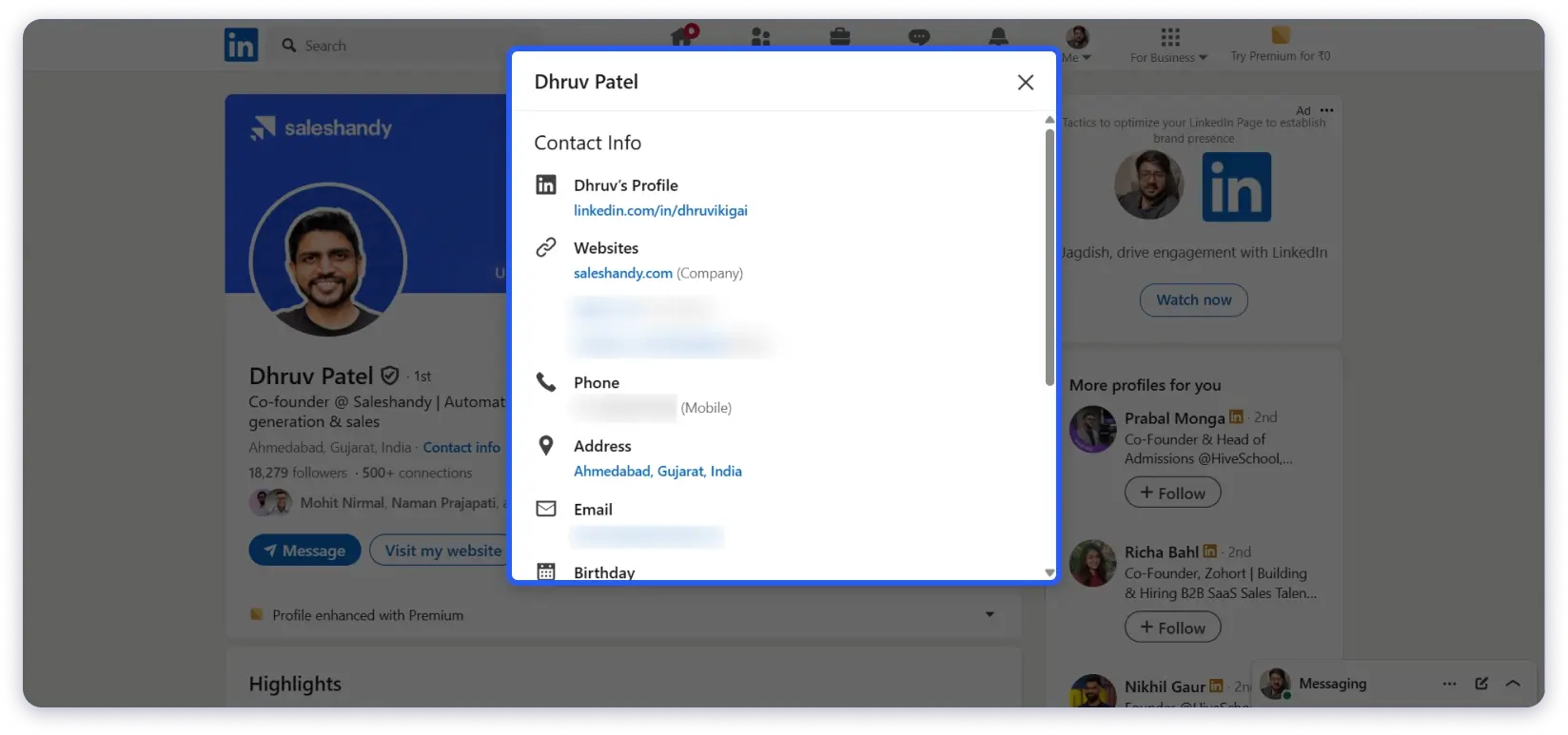Expand the Profile enhanced with Premium section
1568x735 pixels.
tap(990, 614)
